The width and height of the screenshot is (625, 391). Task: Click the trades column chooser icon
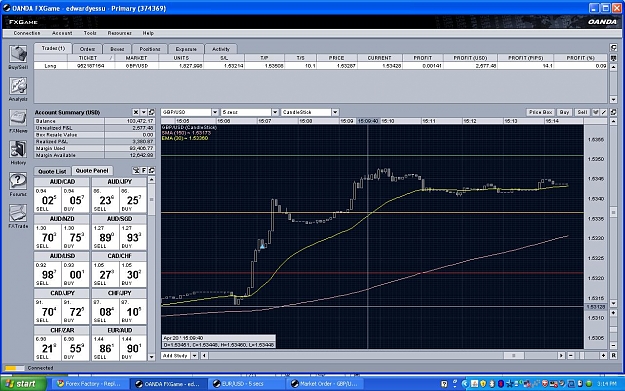click(614, 58)
